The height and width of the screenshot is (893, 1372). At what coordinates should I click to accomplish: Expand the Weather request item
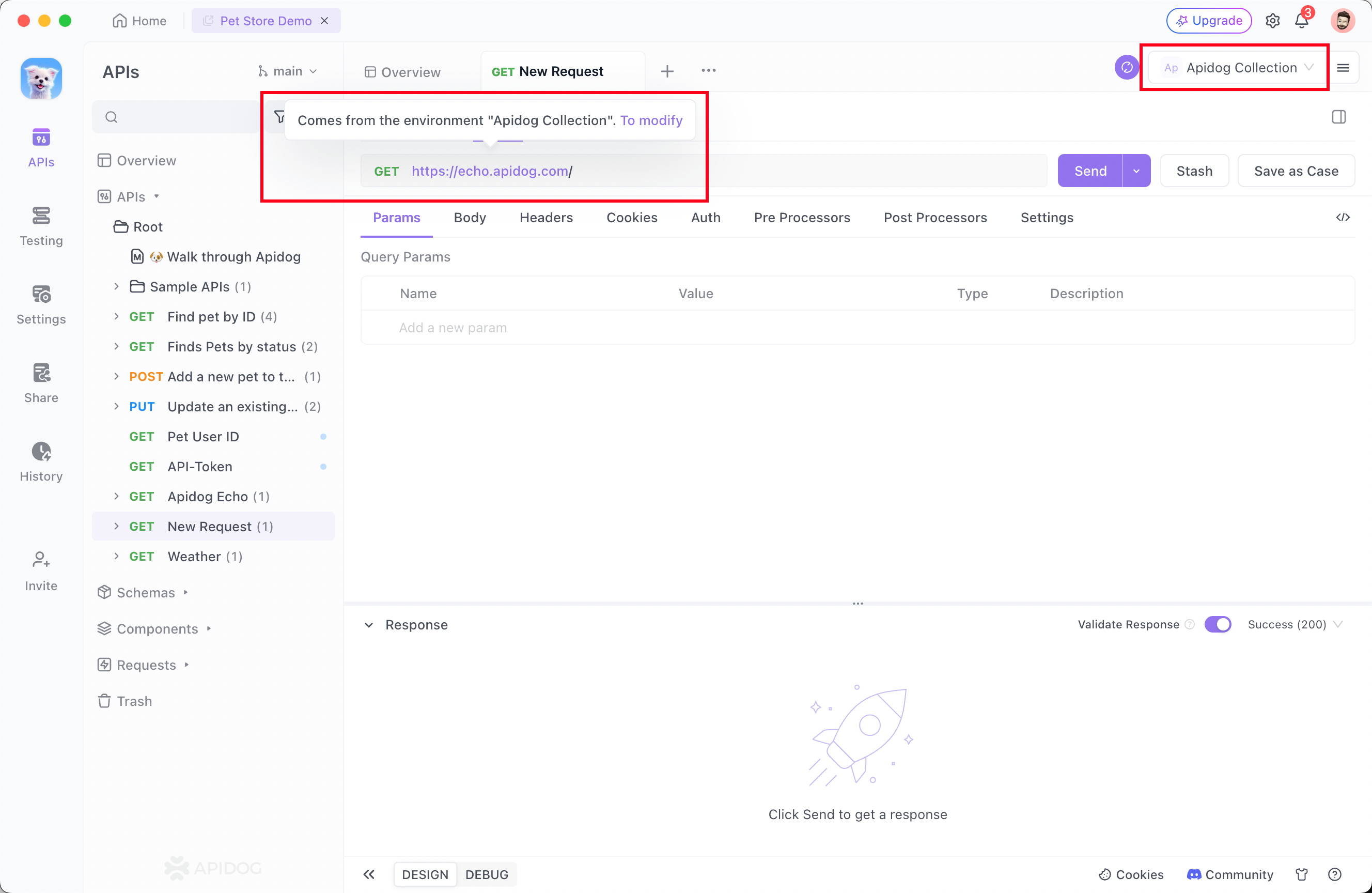point(116,556)
